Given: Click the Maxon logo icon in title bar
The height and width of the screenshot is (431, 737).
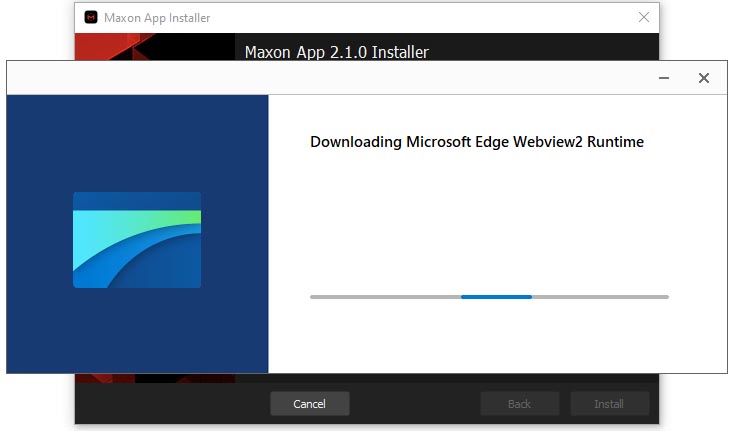Looking at the screenshot, I should pos(91,17).
